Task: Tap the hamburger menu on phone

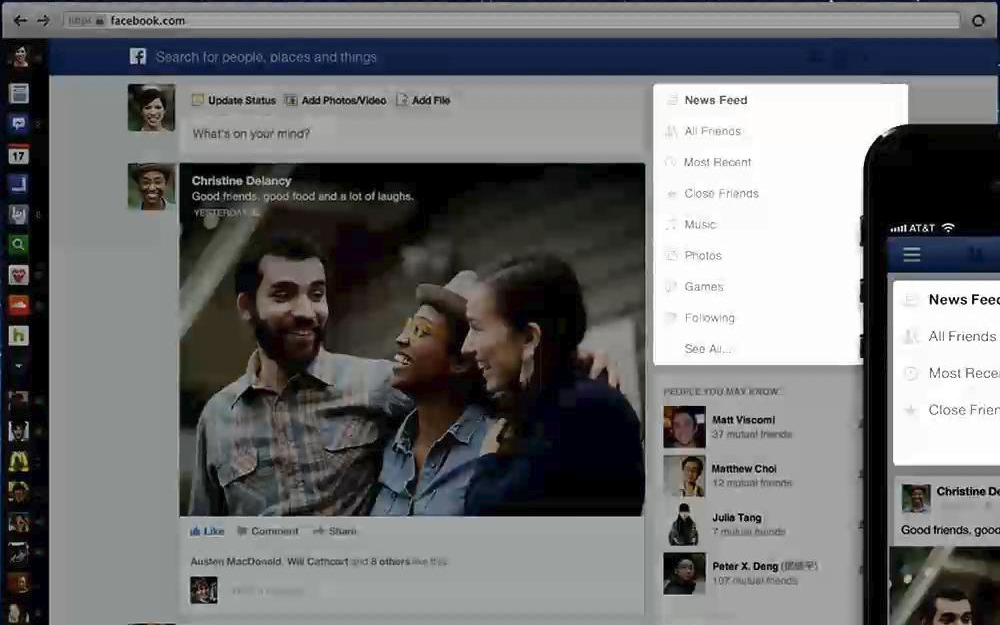Action: 911,255
